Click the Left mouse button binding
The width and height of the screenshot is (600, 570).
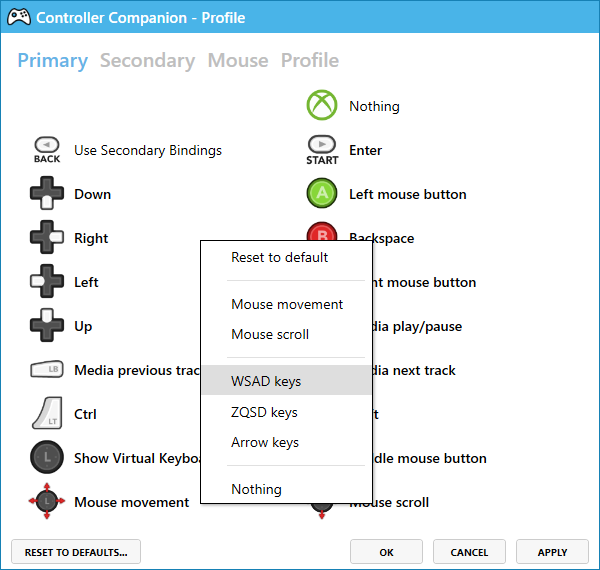408,194
